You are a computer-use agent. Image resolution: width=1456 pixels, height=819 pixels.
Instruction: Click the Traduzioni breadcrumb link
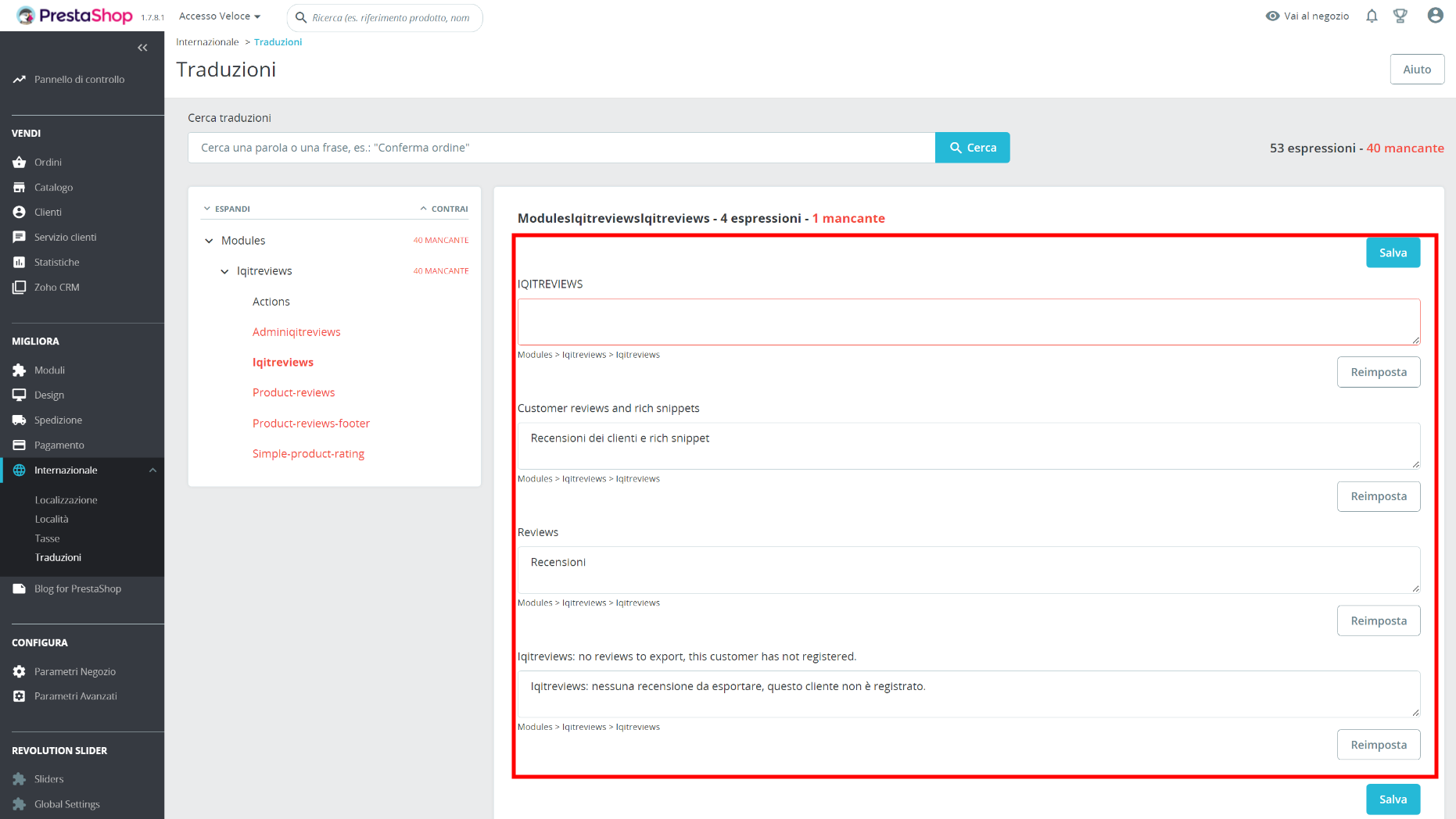pyautogui.click(x=278, y=42)
